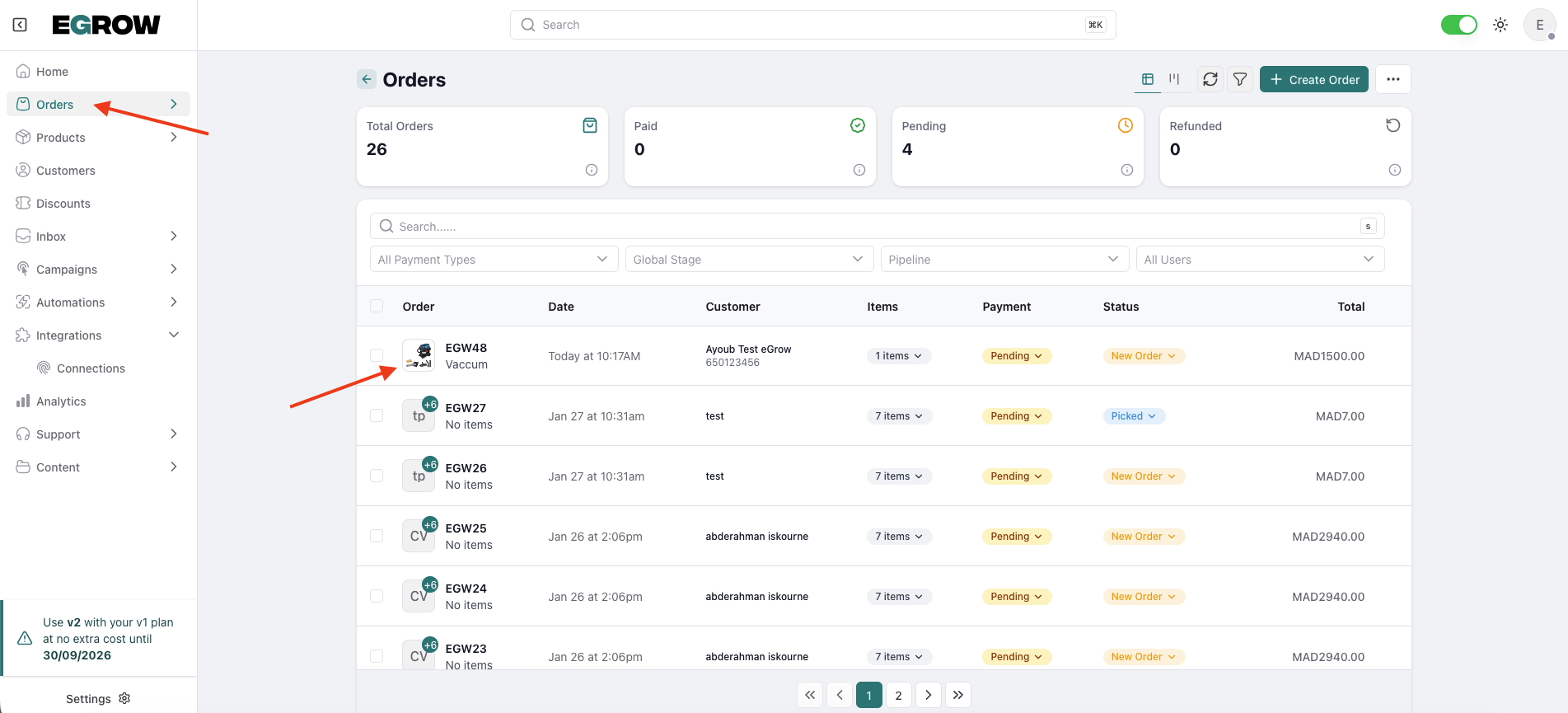Select the checkbox for order EGW48

377,355
